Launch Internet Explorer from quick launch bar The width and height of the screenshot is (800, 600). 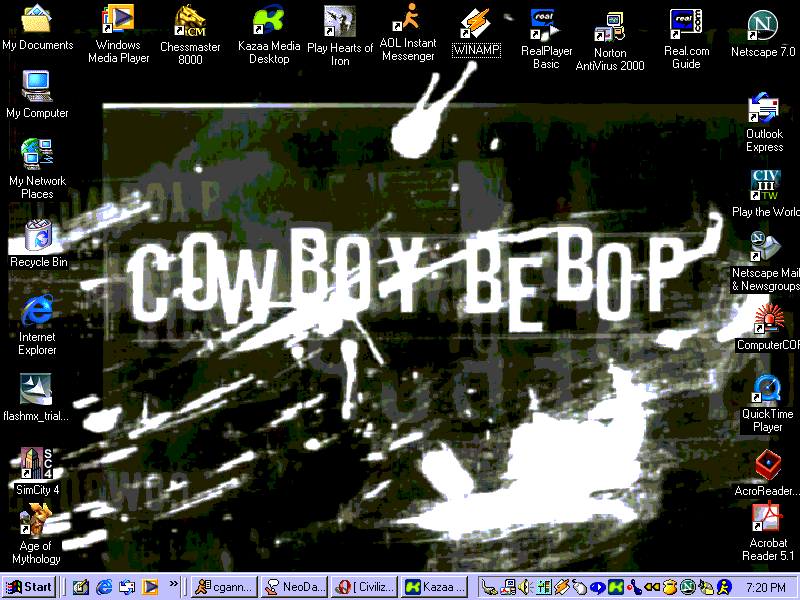tap(104, 587)
